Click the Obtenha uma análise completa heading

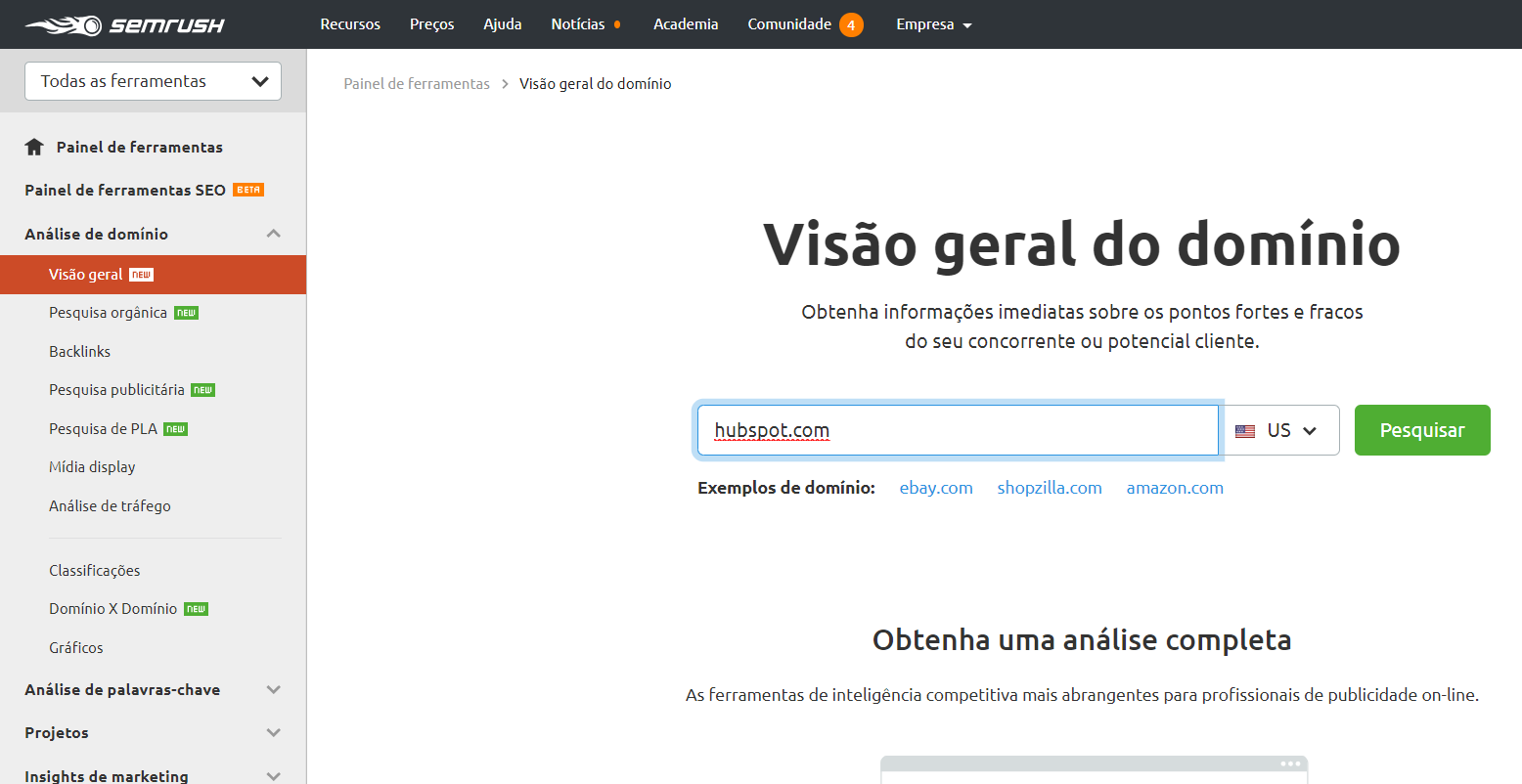pyautogui.click(x=1082, y=640)
